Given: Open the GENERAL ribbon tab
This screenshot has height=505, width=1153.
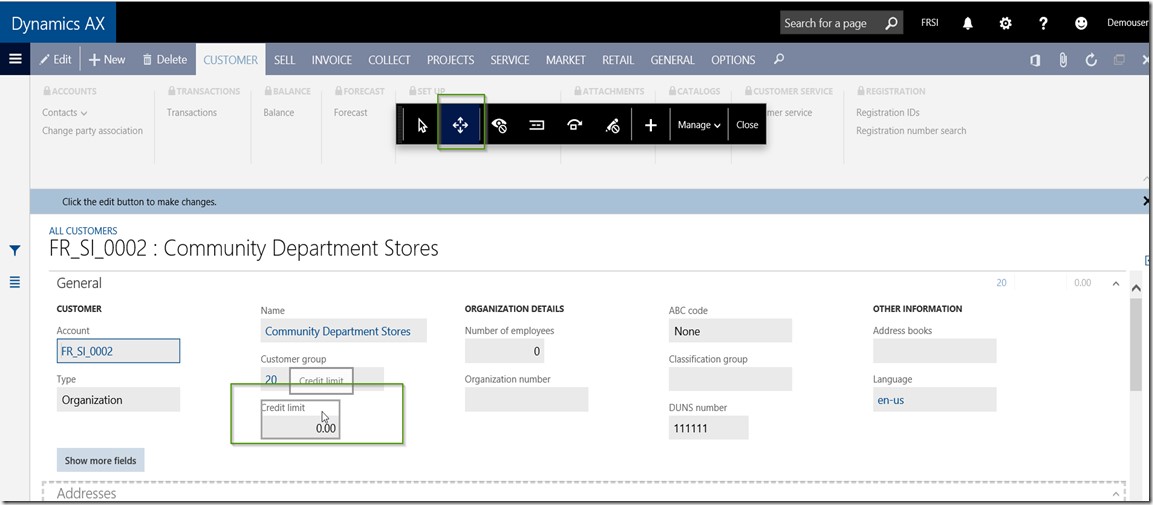Looking at the screenshot, I should coord(672,60).
